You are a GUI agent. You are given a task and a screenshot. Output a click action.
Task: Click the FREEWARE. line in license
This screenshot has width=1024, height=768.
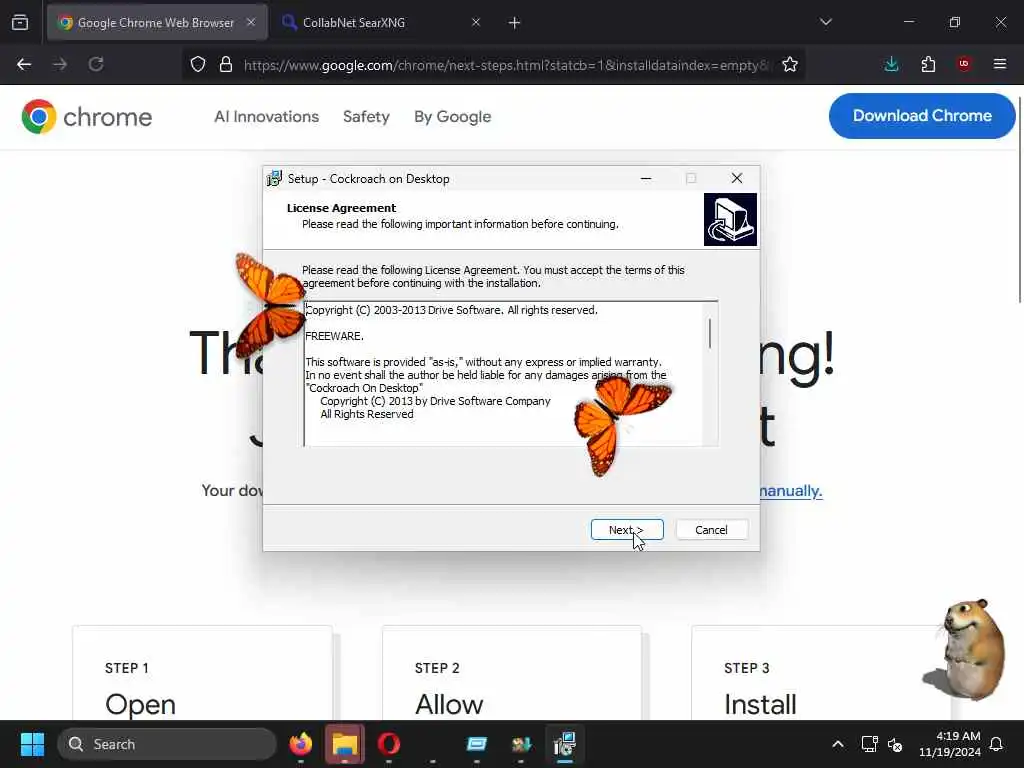(334, 336)
